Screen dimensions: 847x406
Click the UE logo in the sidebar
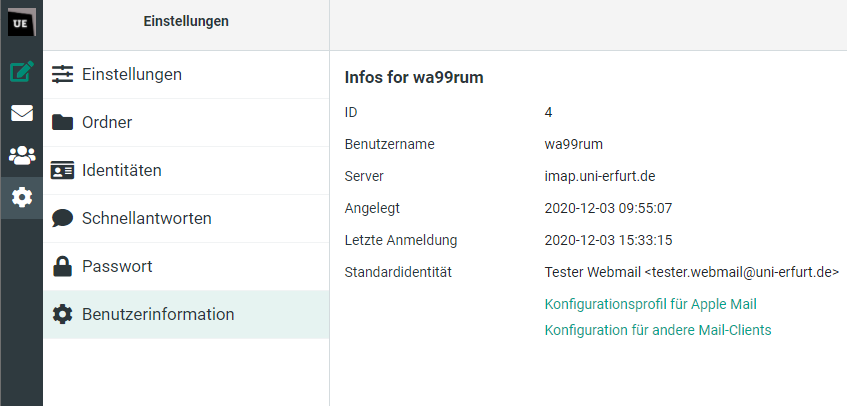[21, 23]
